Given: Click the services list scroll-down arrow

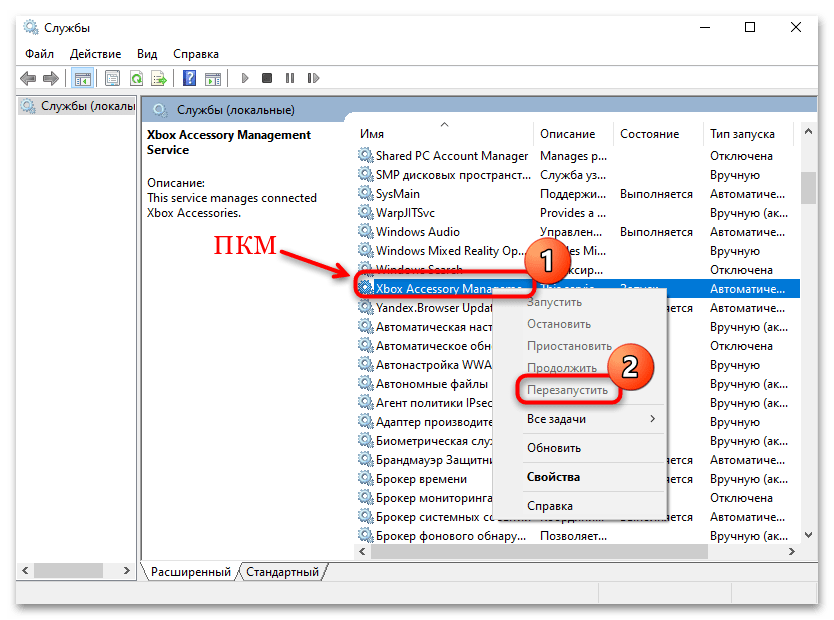Looking at the screenshot, I should click(x=808, y=535).
